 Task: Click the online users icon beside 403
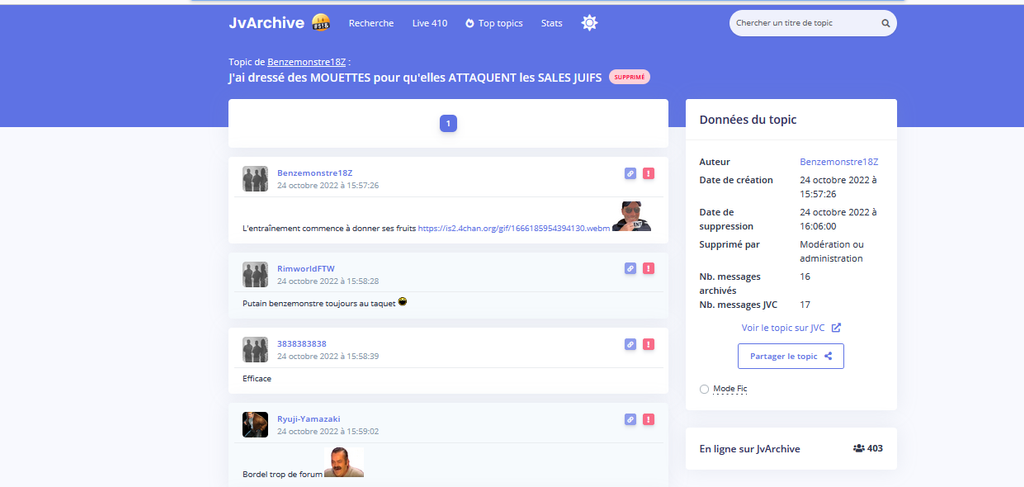click(859, 449)
